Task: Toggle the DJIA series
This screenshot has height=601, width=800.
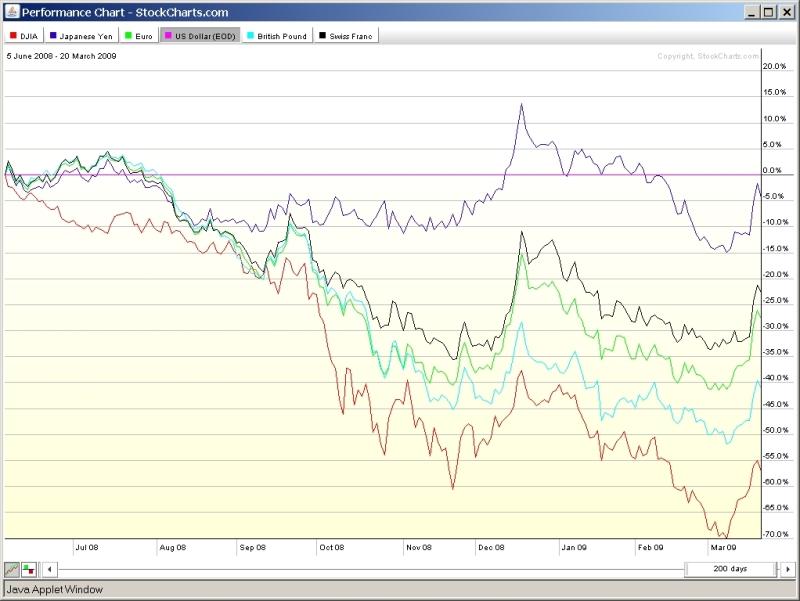Action: click(x=23, y=35)
